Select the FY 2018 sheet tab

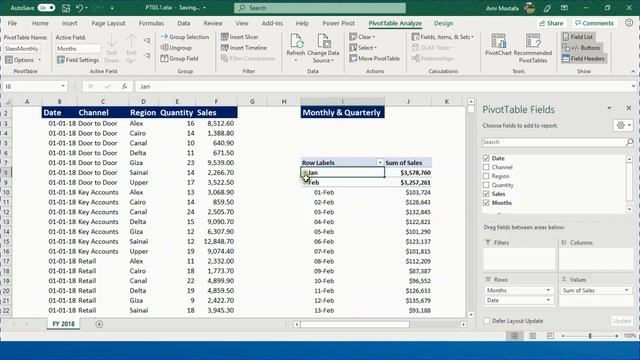64,324
